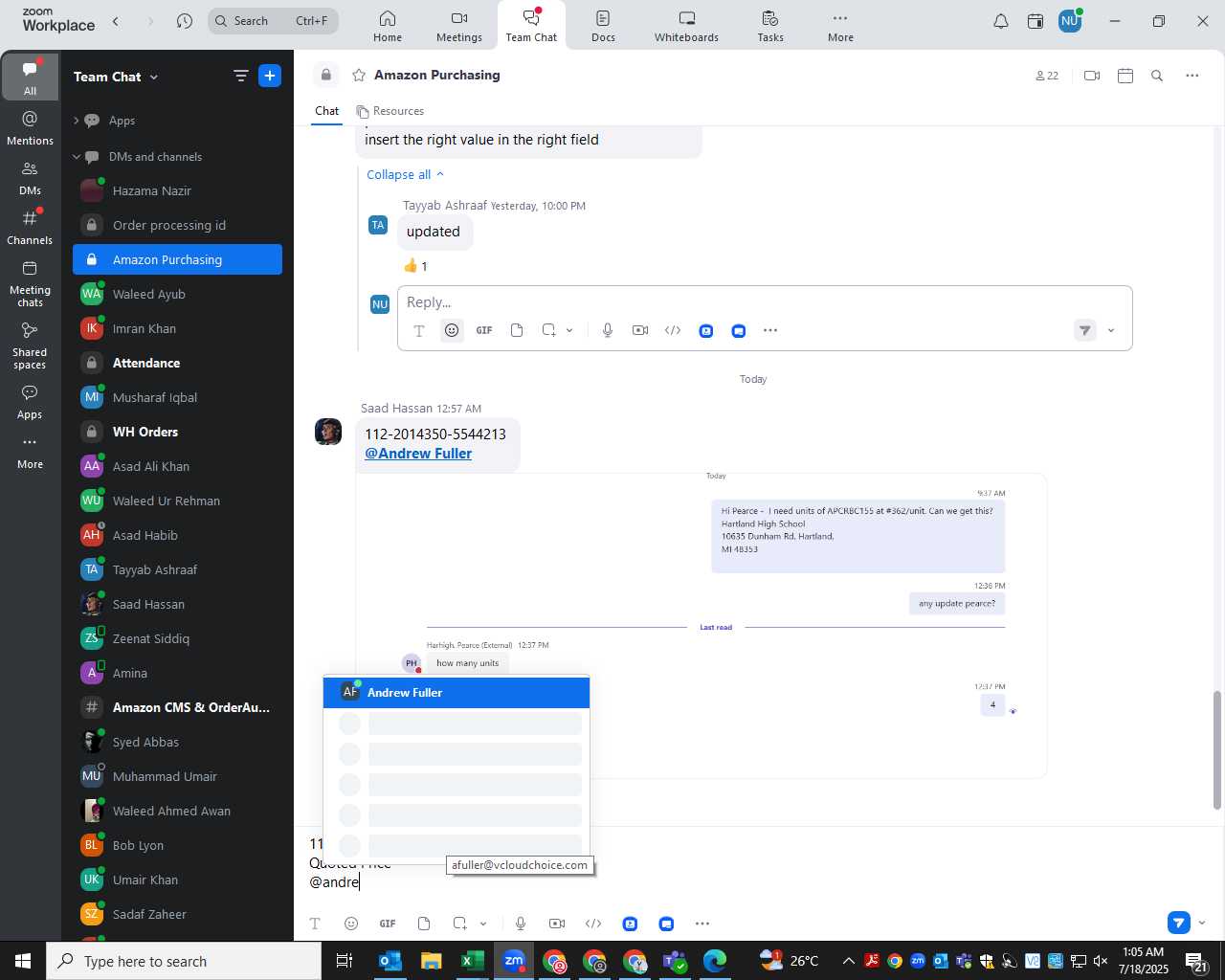Open Apps in left sidebar
The width and height of the screenshot is (1225, 980).
(30, 402)
